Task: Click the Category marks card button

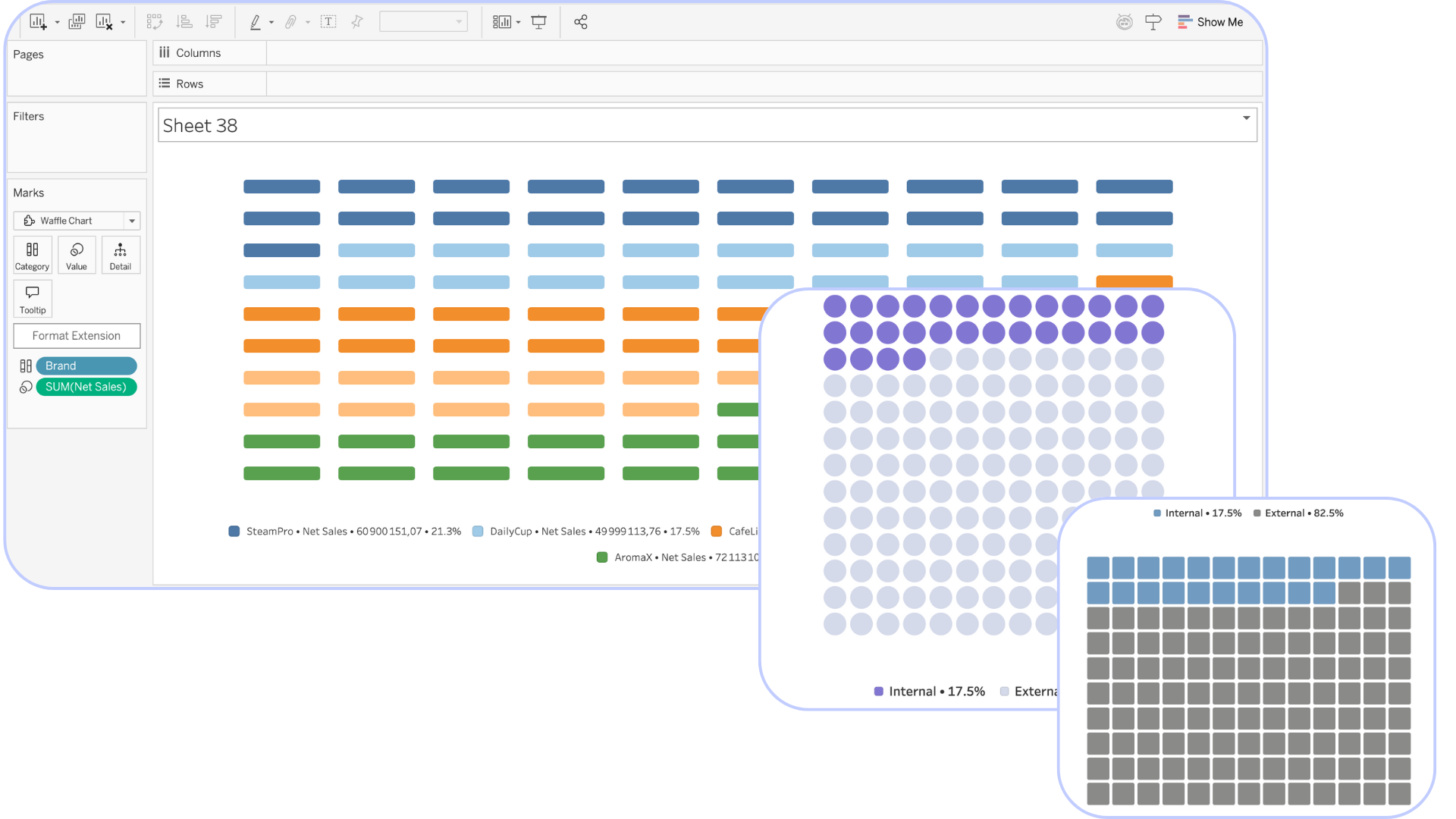Action: pos(32,256)
